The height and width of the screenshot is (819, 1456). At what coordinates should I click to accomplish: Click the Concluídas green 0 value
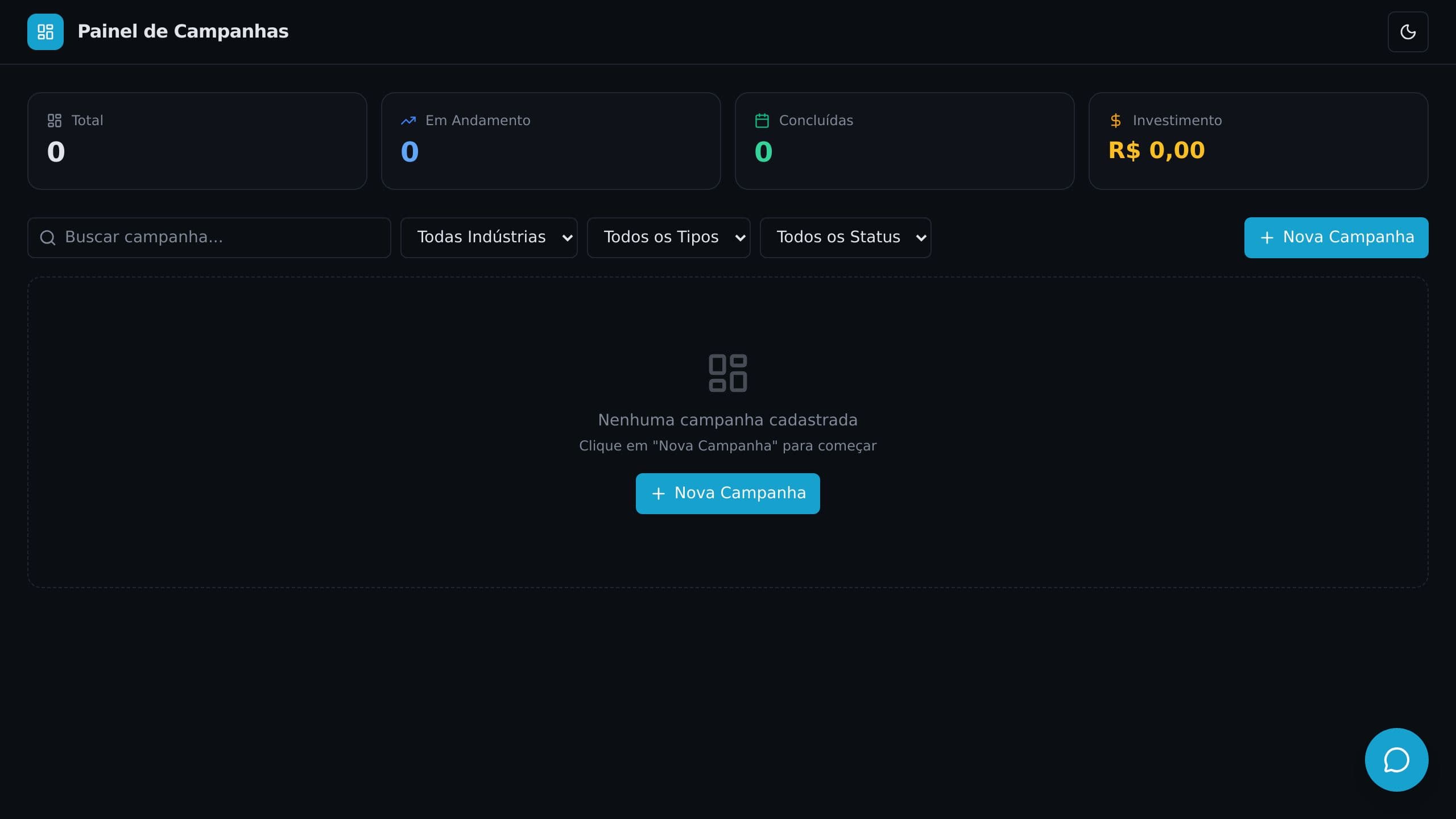pyautogui.click(x=763, y=152)
